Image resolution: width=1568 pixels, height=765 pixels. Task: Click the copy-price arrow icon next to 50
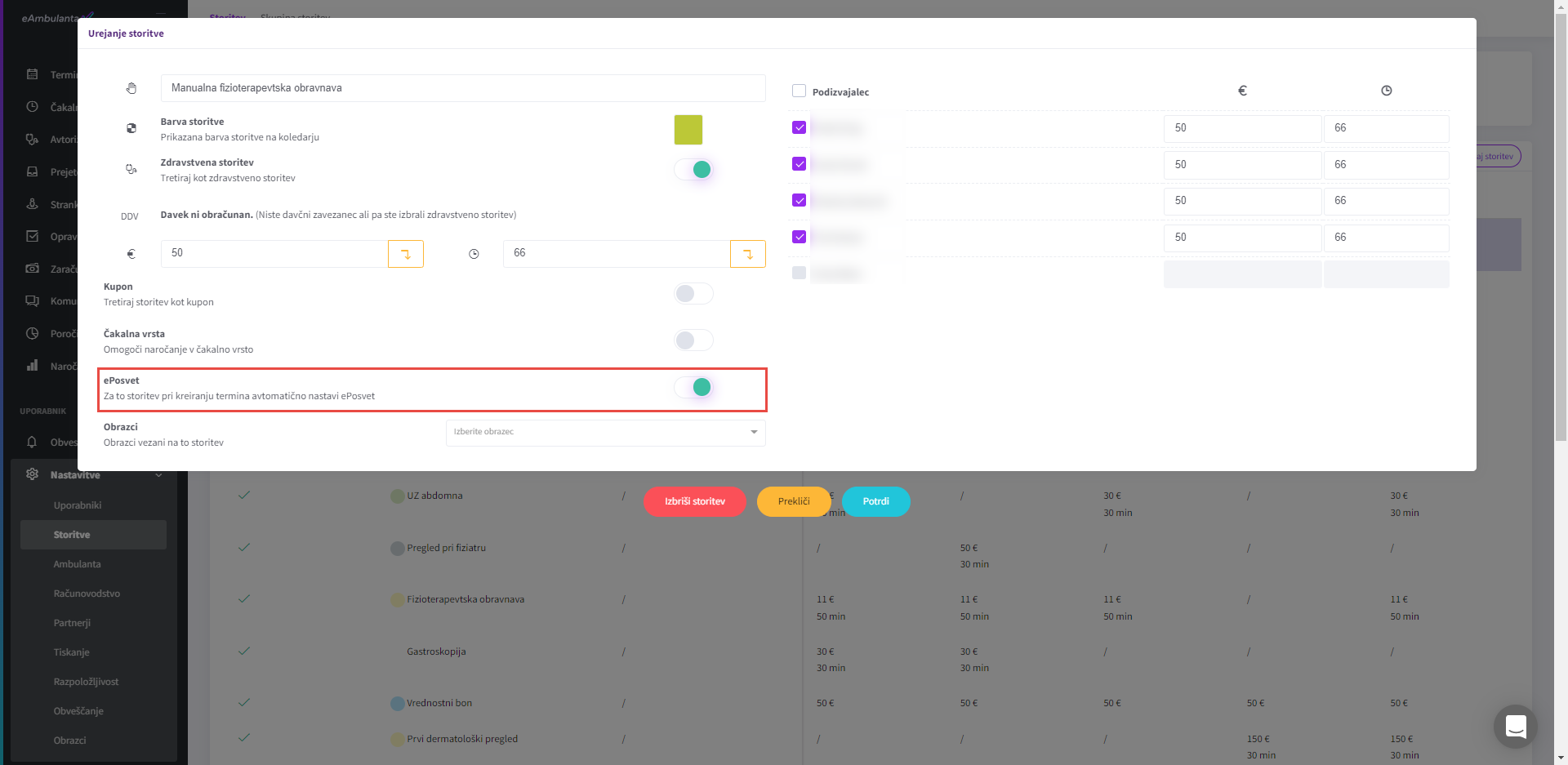406,254
